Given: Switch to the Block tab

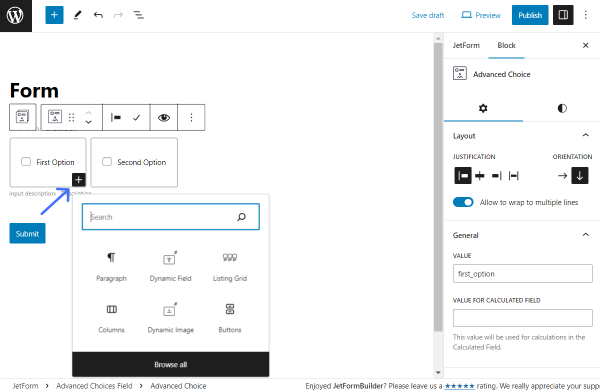Looking at the screenshot, I should (x=506, y=45).
